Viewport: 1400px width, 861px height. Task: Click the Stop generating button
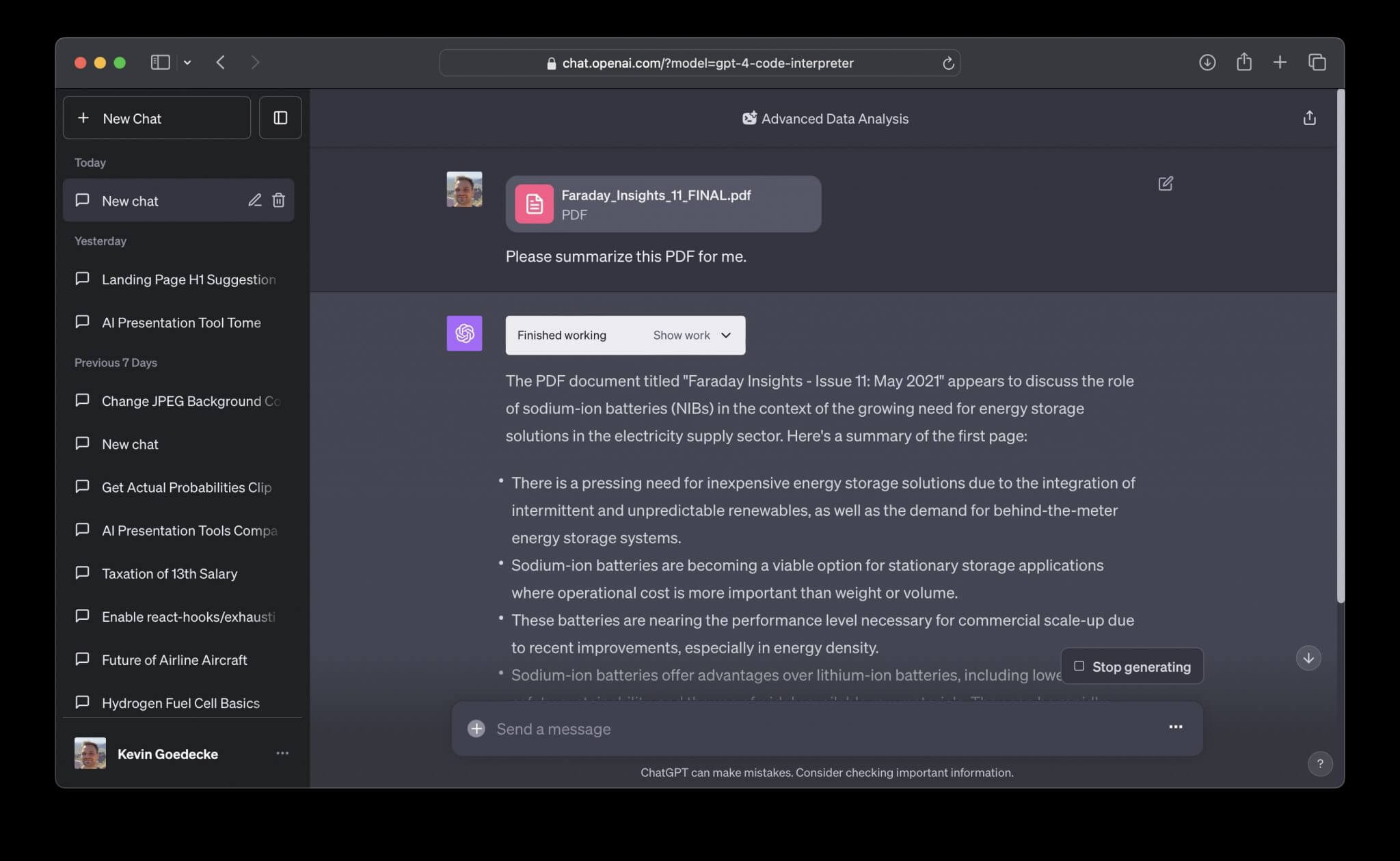(x=1131, y=666)
